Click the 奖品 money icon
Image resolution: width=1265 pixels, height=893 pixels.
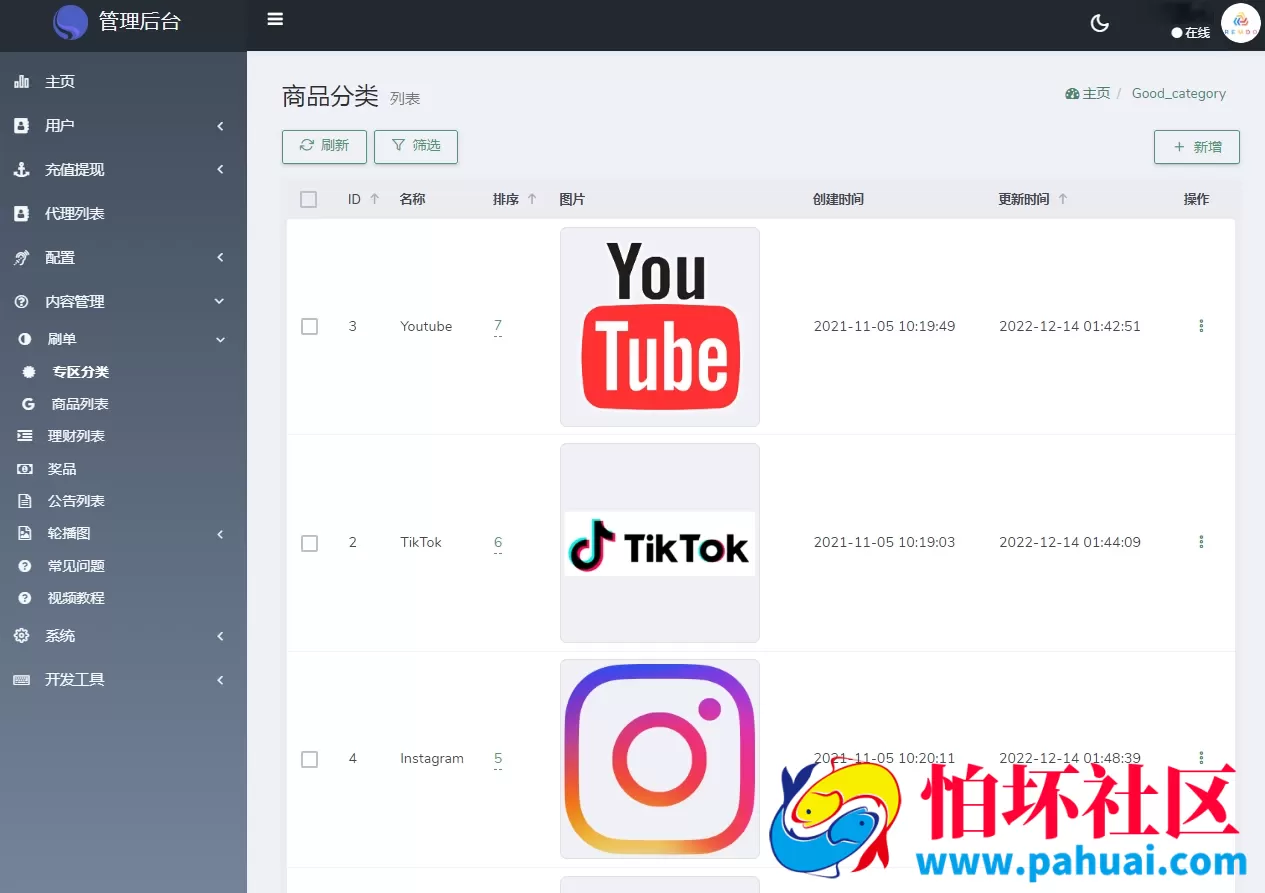(x=25, y=469)
